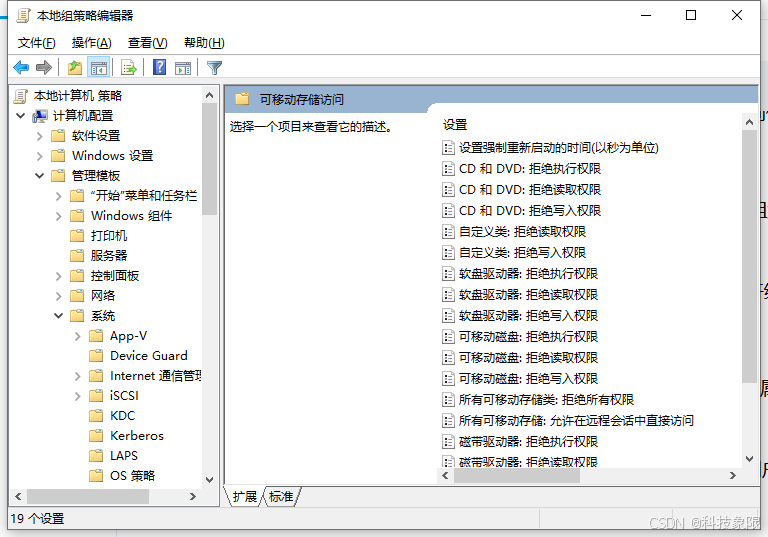This screenshot has height=537, width=768.
Task: Select 软盘驱动器: 拒绝写入权限 policy
Action: (528, 316)
